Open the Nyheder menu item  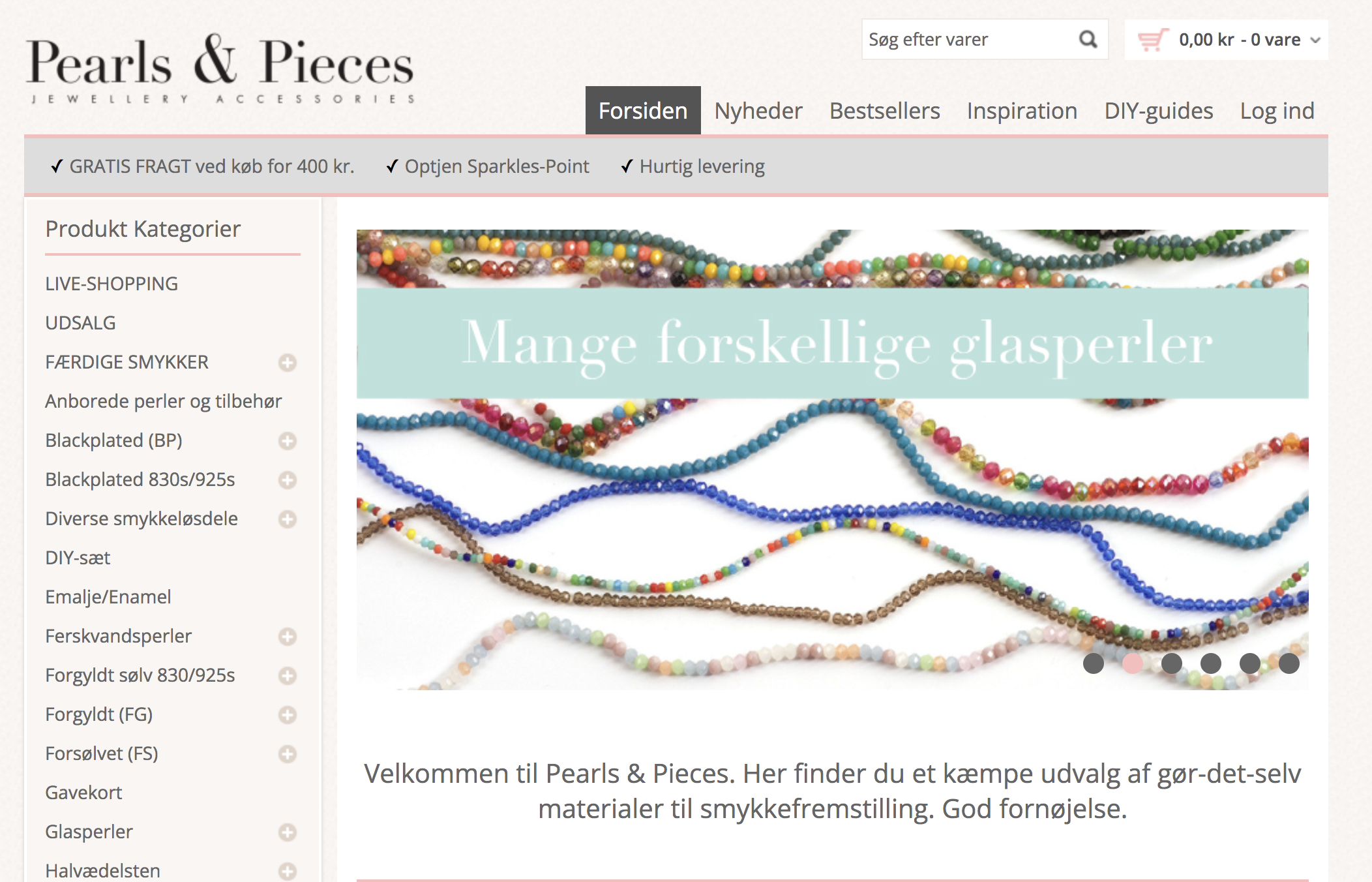[x=758, y=111]
